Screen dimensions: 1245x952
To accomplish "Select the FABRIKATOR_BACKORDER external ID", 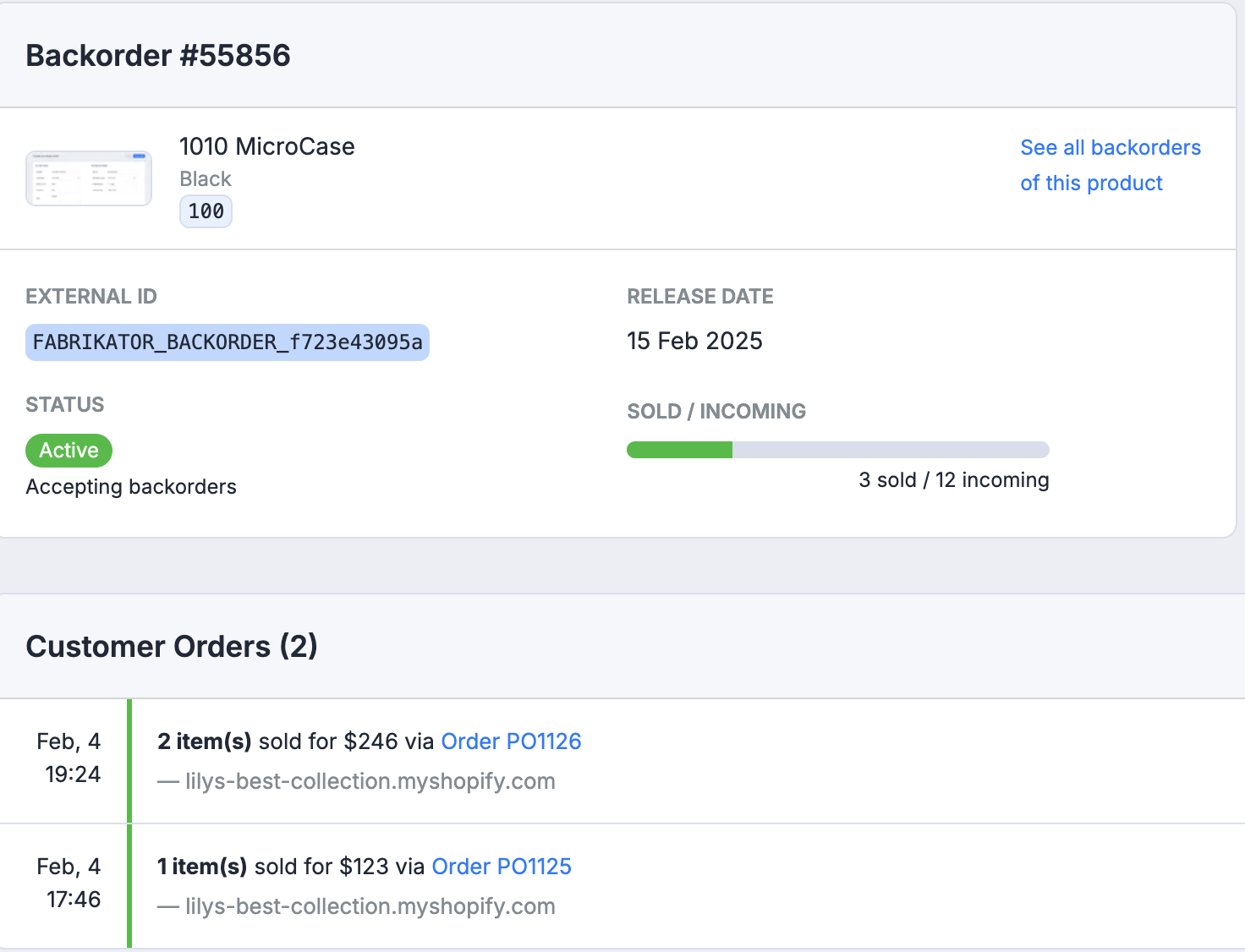I will click(x=228, y=342).
